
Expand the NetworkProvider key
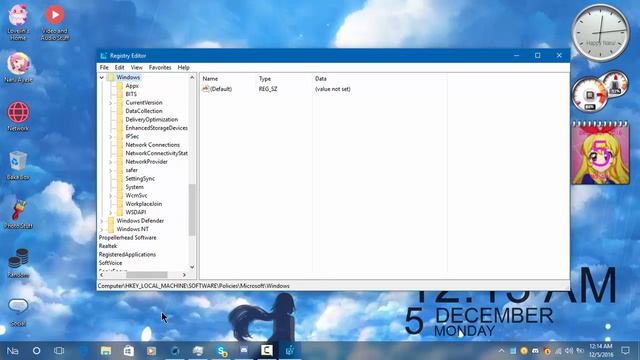tap(111, 162)
